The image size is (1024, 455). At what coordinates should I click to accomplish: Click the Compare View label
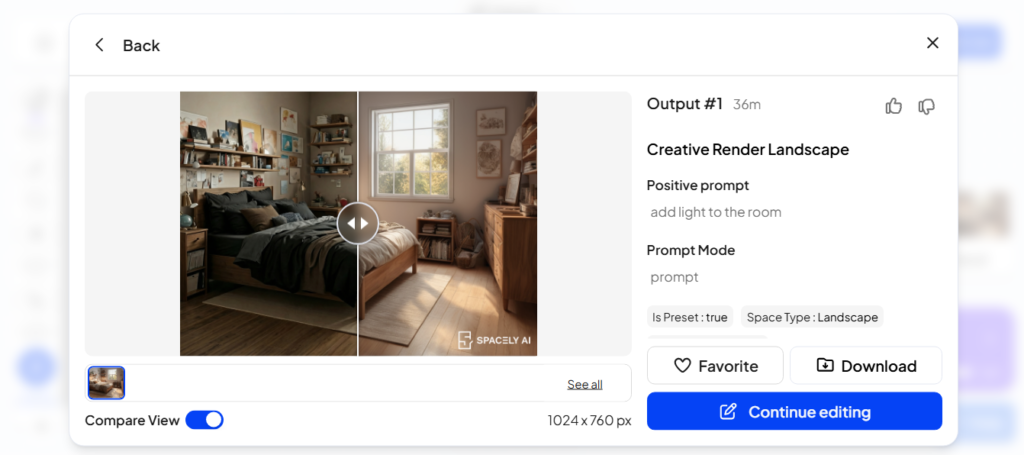point(132,420)
